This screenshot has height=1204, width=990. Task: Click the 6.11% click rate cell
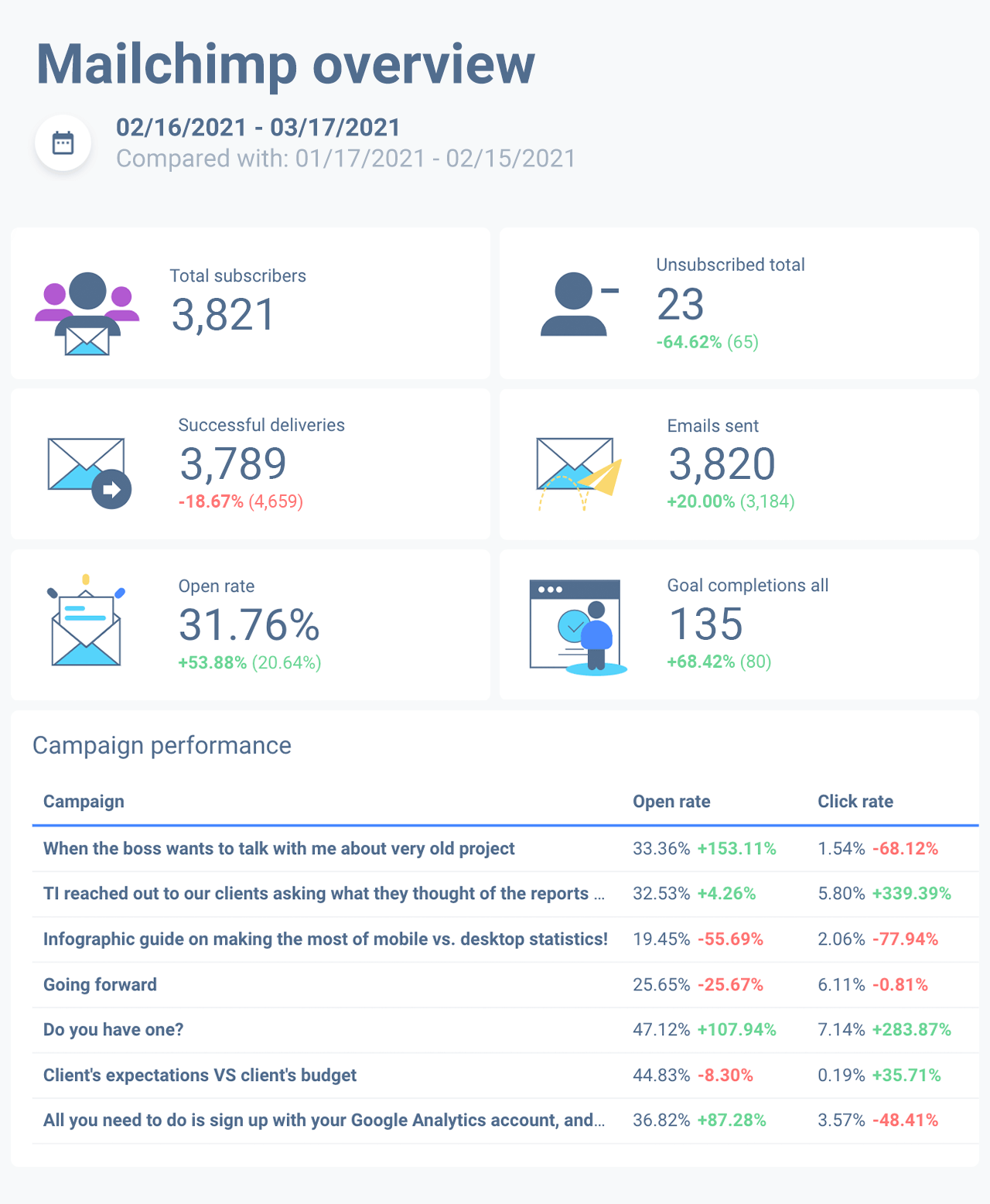point(841,985)
